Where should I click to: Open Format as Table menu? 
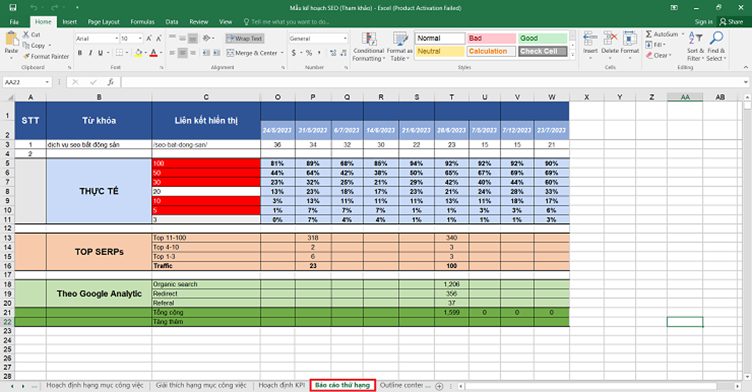click(400, 47)
